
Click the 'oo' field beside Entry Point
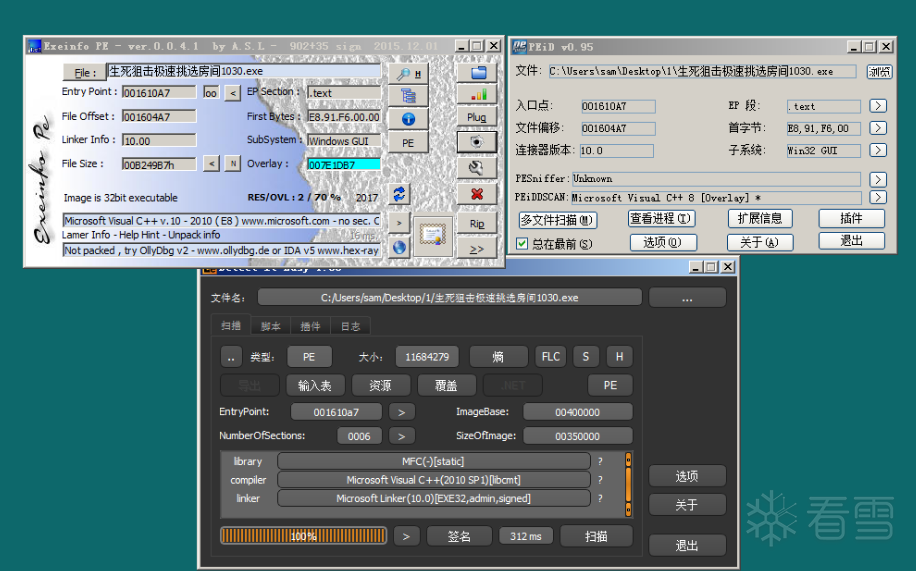211,93
